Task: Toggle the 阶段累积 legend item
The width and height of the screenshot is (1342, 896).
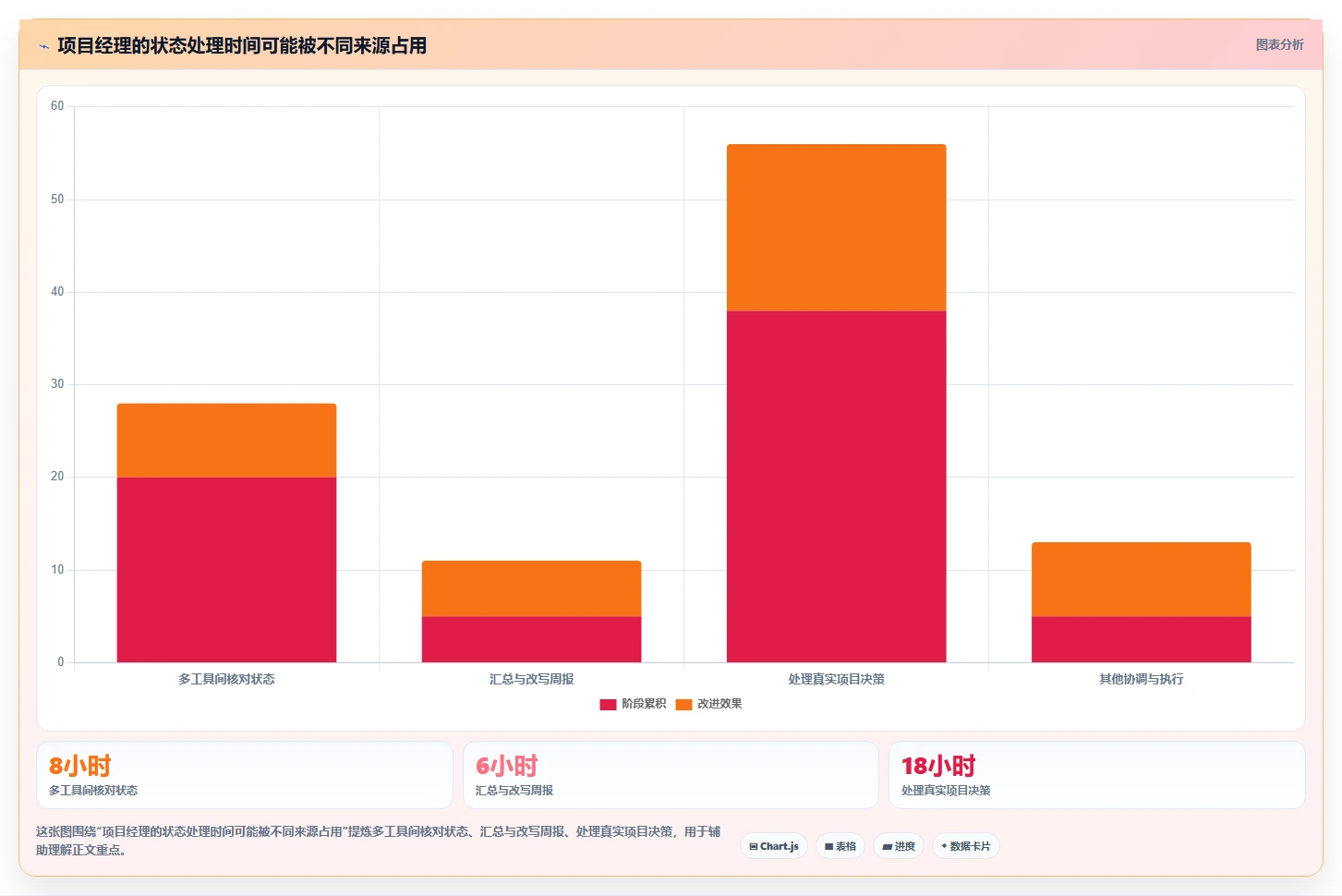Action: point(633,704)
